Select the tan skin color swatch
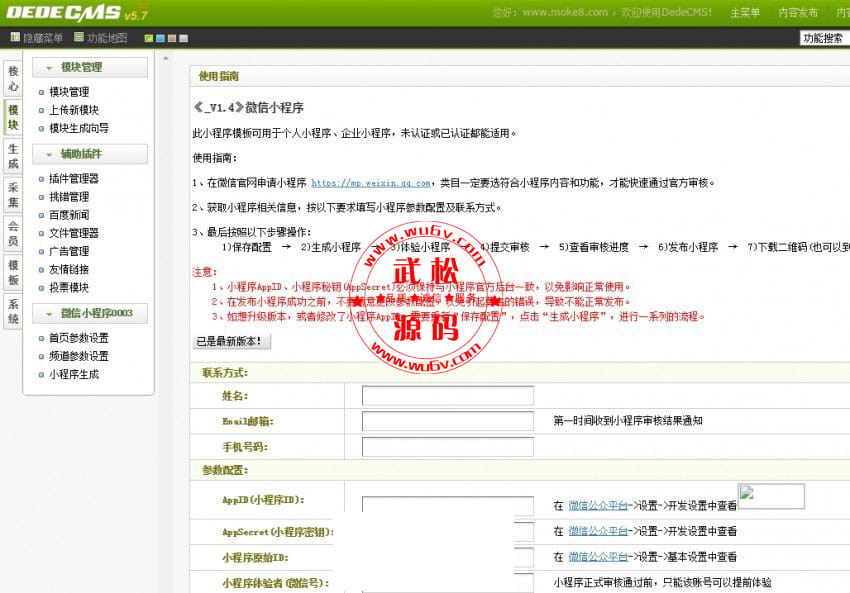Image resolution: width=850 pixels, height=593 pixels. tap(172, 38)
